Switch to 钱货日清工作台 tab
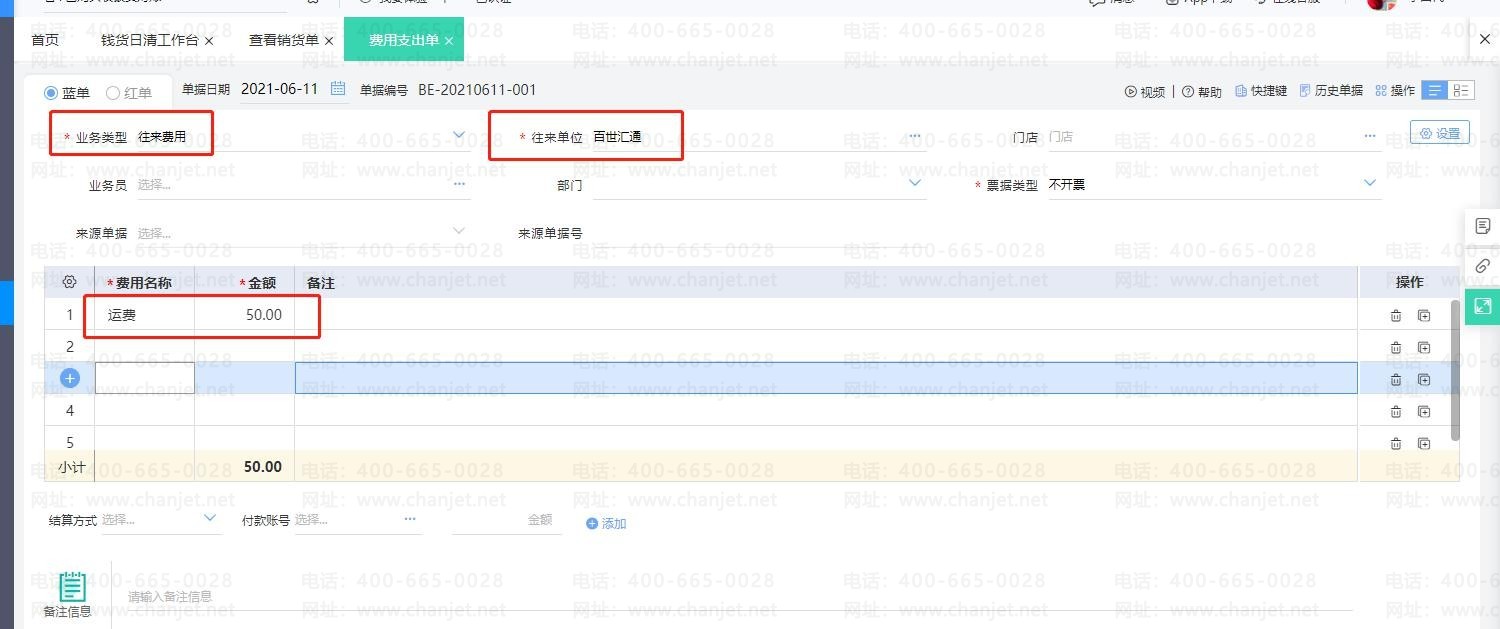 (149, 40)
